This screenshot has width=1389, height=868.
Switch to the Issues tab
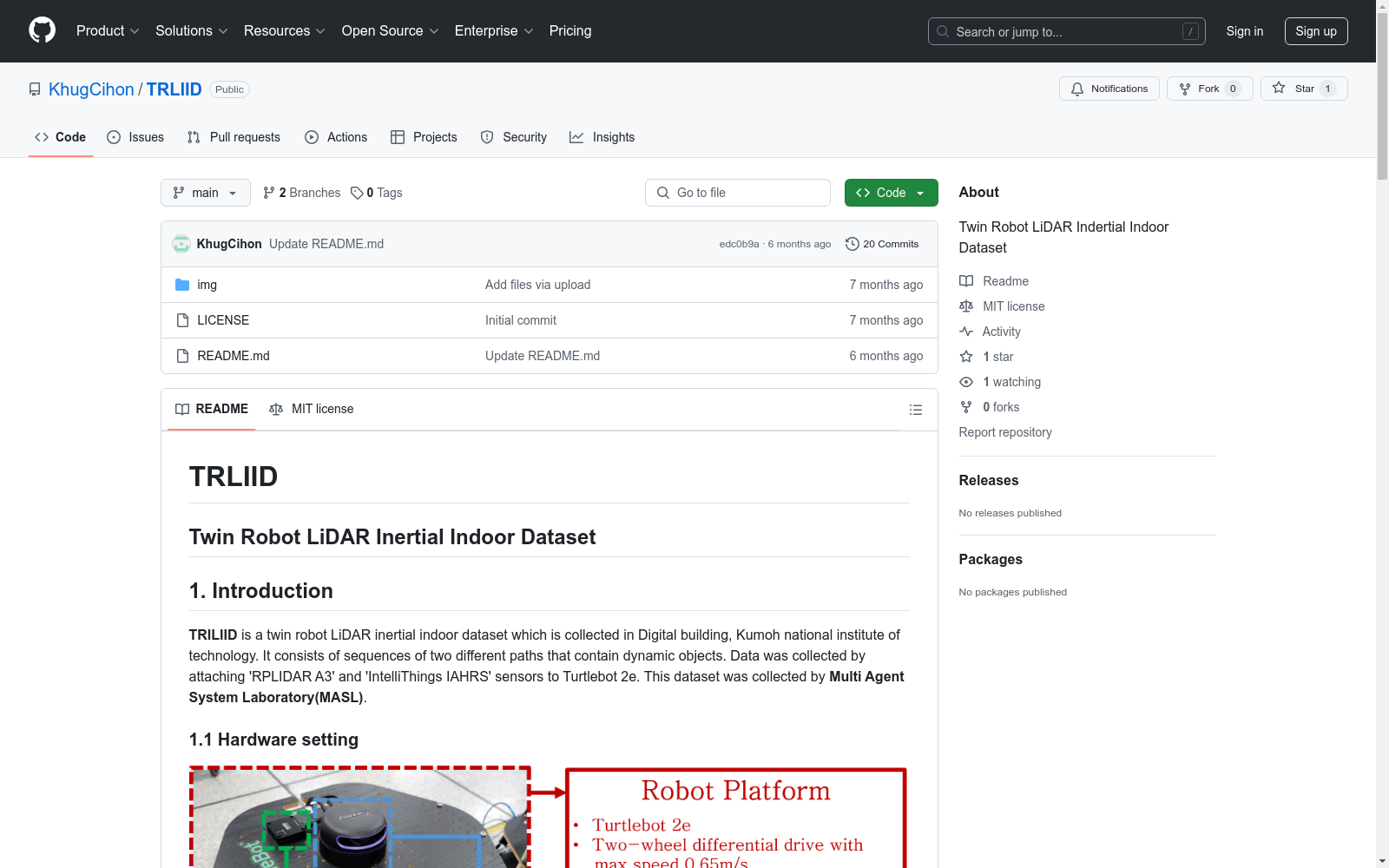click(135, 137)
